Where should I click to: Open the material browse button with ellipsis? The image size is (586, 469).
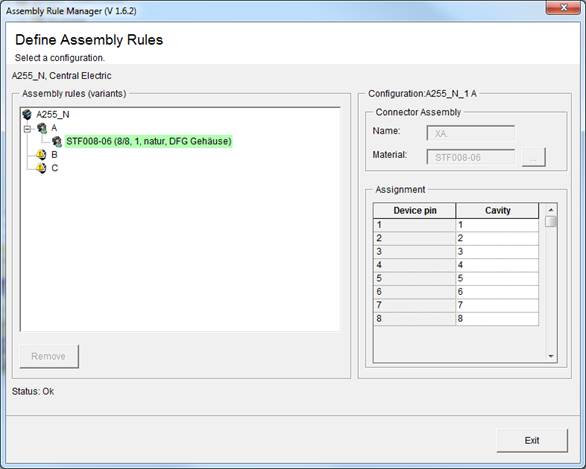pos(533,157)
